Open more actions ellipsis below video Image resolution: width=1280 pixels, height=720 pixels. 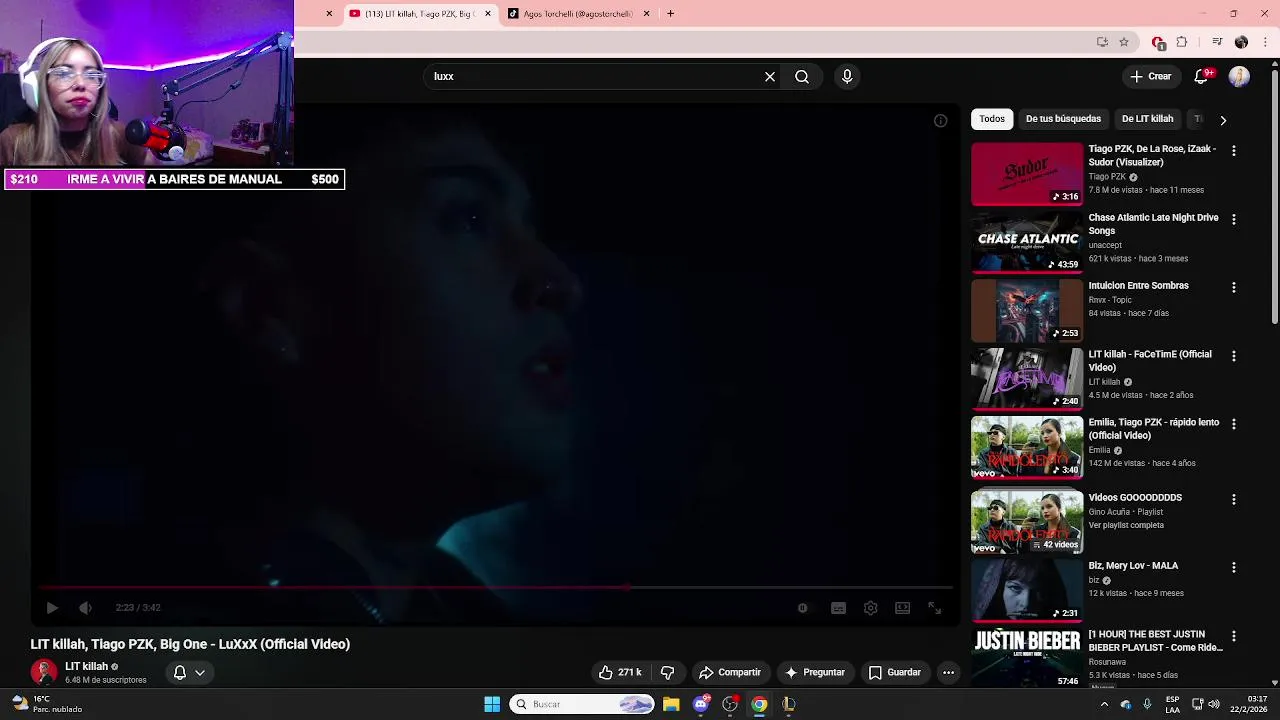[x=948, y=672]
